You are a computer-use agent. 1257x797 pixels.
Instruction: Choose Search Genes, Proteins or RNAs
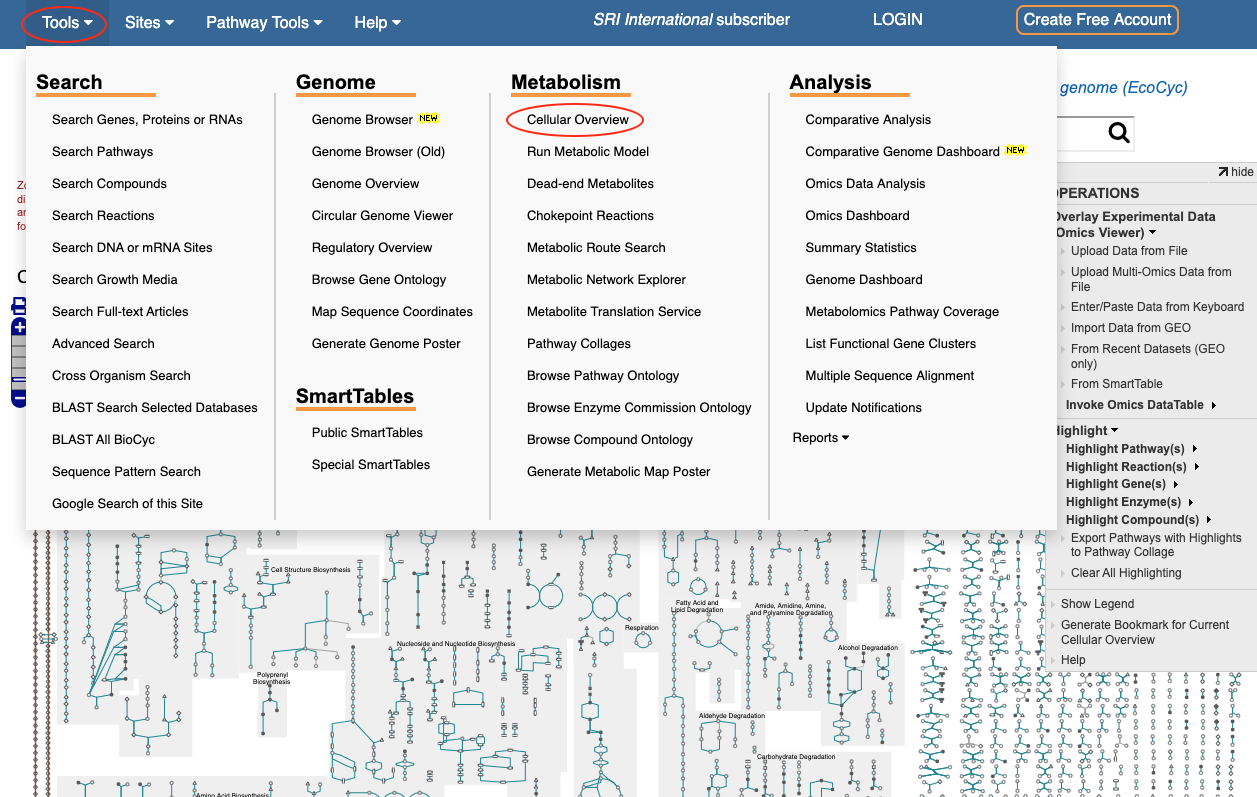coord(147,120)
